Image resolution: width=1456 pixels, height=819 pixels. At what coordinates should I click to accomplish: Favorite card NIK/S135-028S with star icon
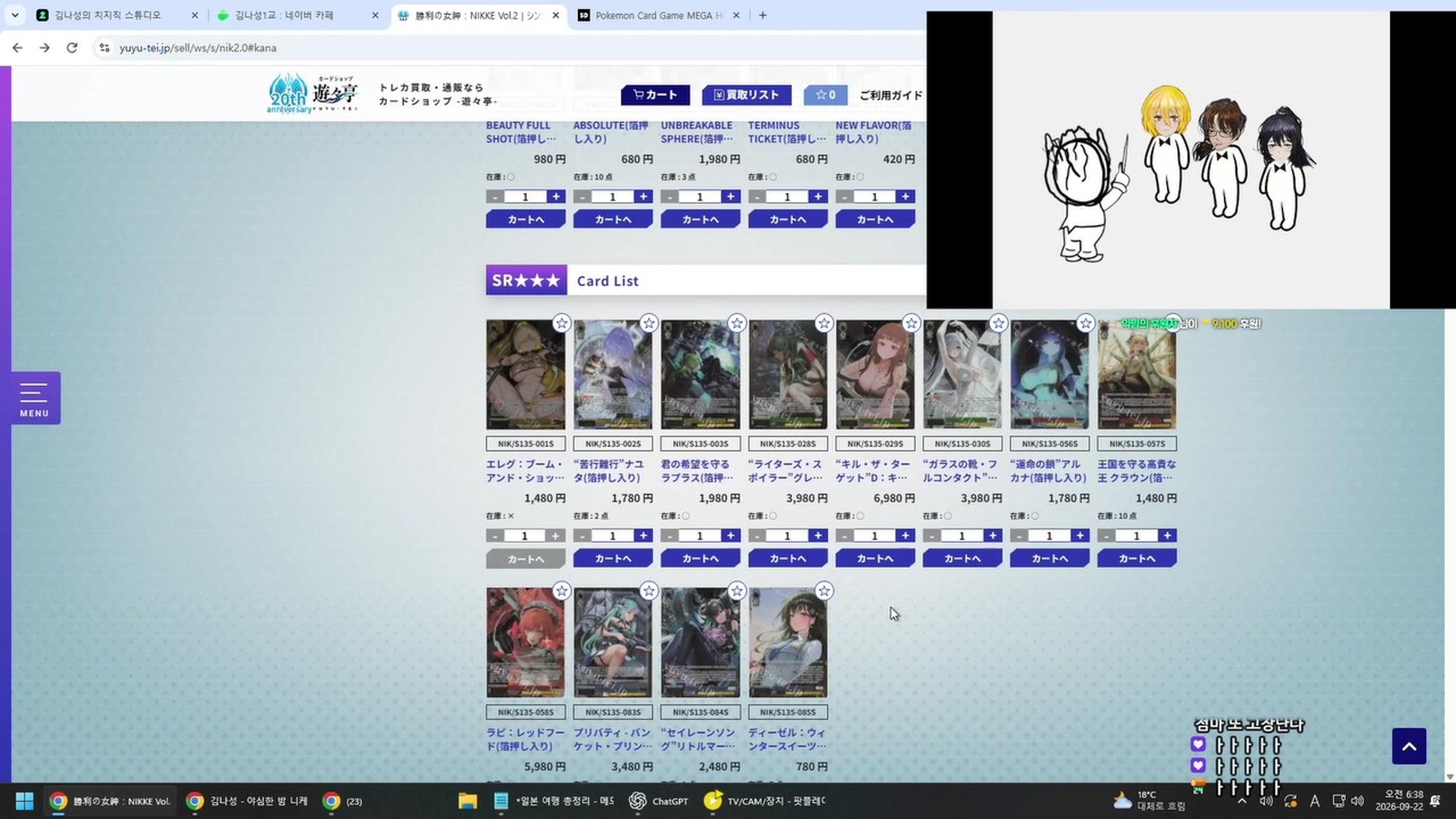824,323
